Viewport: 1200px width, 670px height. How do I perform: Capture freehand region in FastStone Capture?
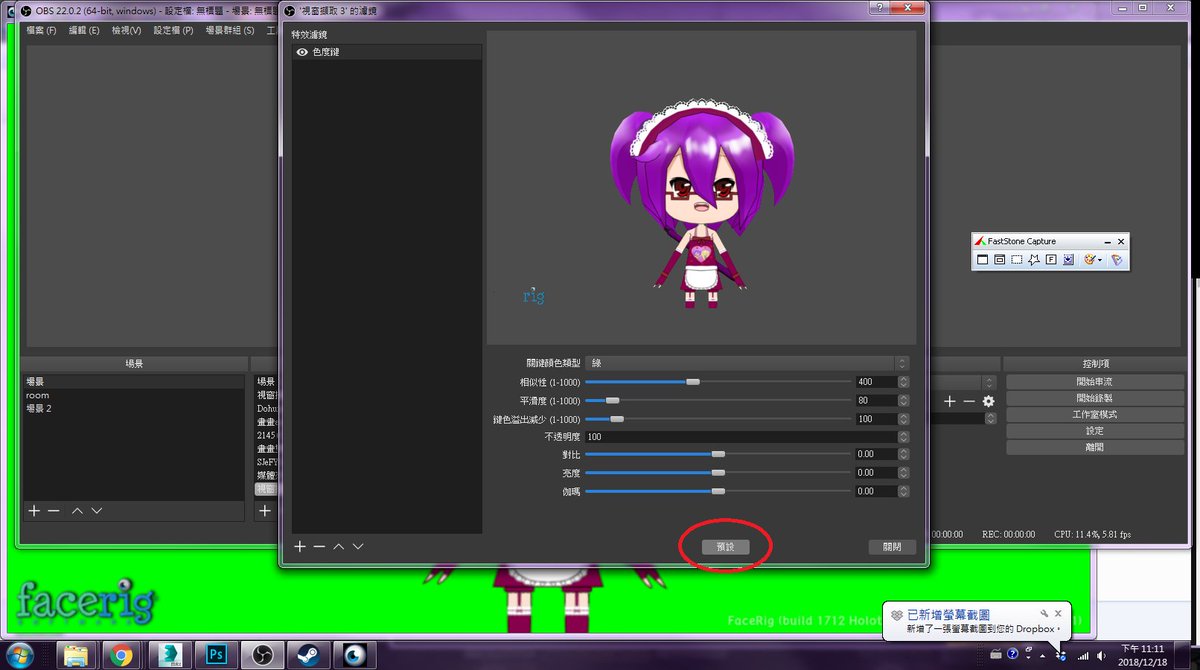(x=1034, y=260)
